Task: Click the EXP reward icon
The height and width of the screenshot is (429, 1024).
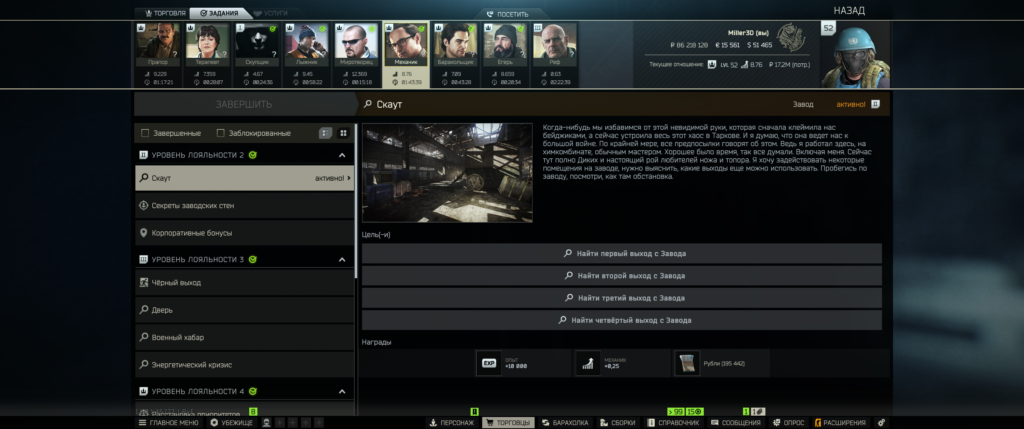Action: [488, 364]
